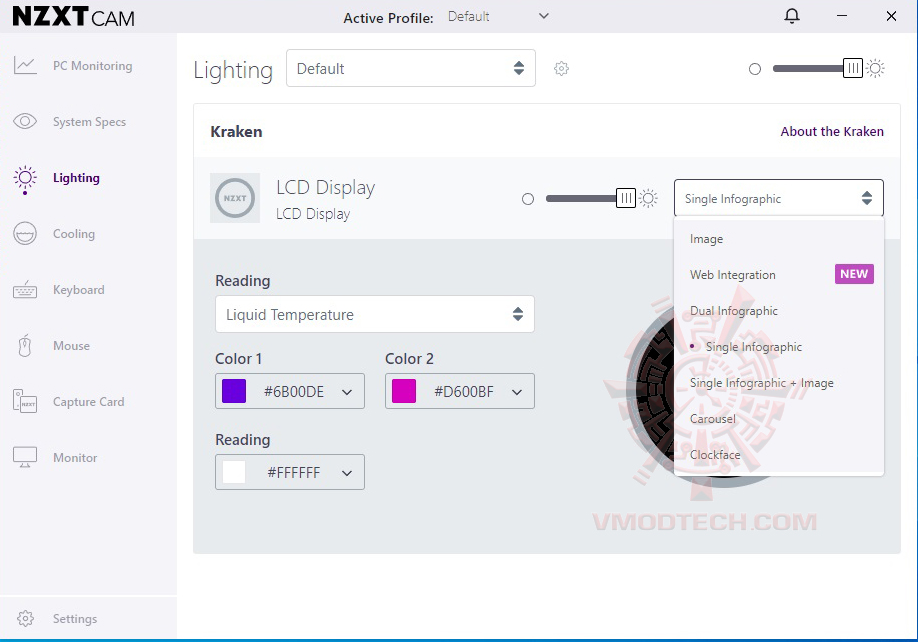Open notifications bell icon
Screen dimensions: 918x642
pyautogui.click(x=792, y=16)
